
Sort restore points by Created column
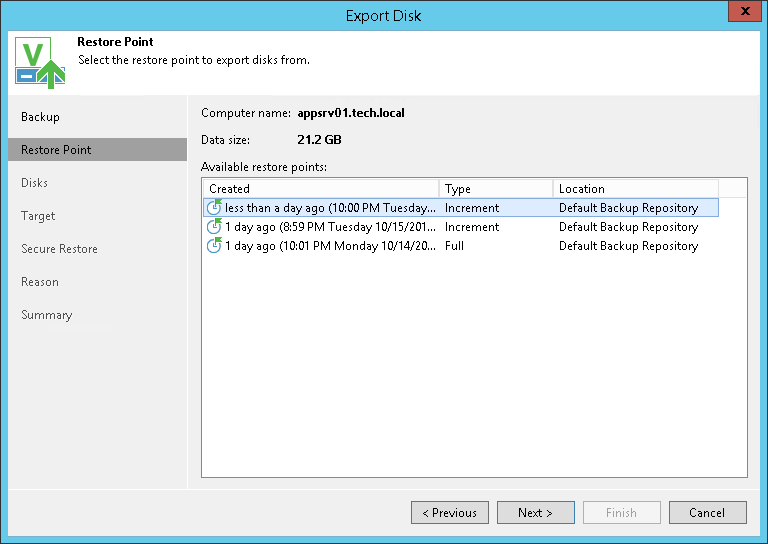pos(321,189)
